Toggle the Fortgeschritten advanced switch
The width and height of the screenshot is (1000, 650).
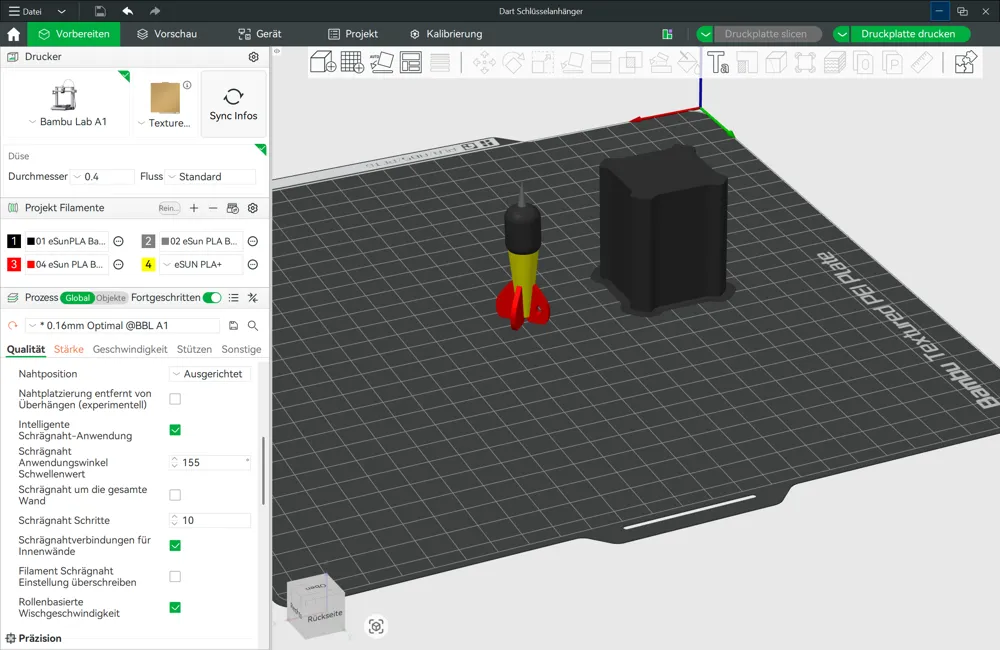[212, 298]
